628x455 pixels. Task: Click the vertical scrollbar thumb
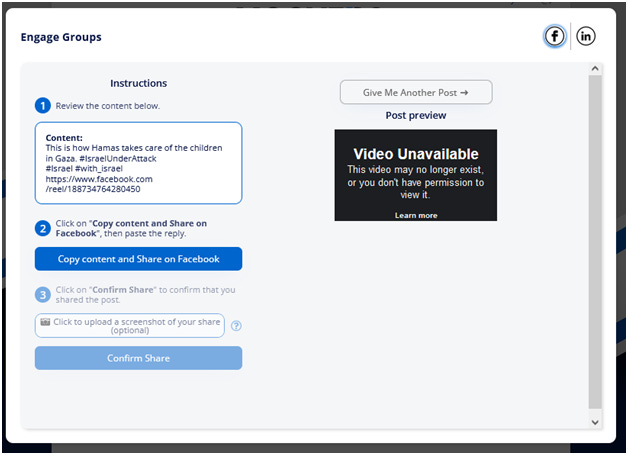[595, 242]
